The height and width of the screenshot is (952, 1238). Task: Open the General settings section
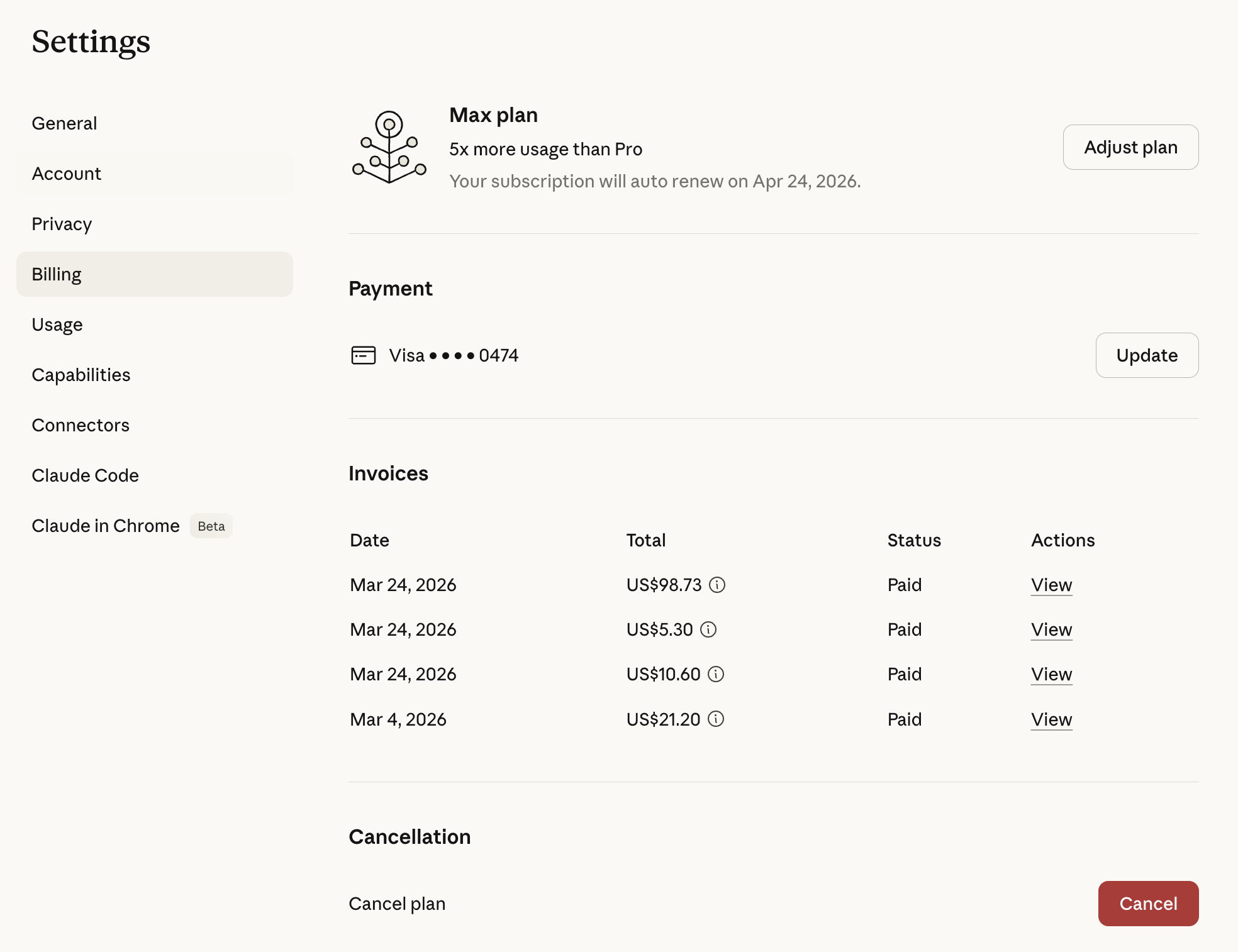[64, 123]
